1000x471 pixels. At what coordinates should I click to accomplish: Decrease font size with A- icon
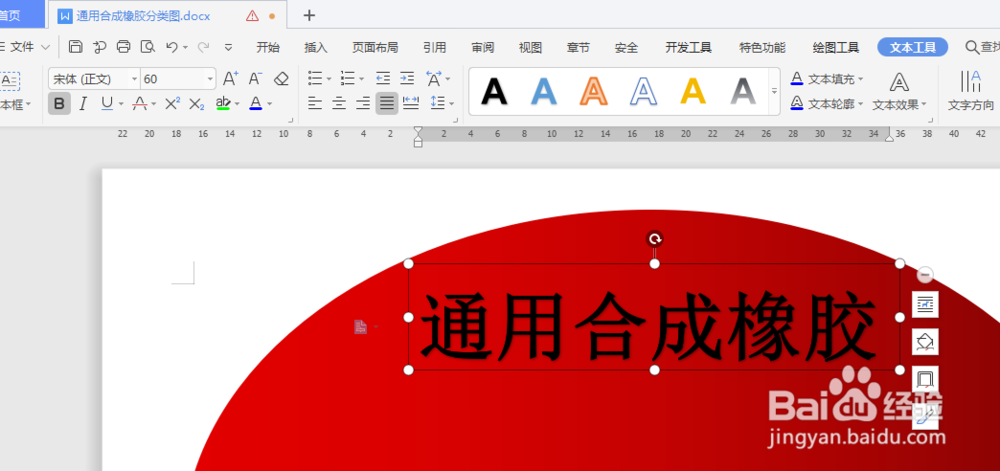point(256,78)
